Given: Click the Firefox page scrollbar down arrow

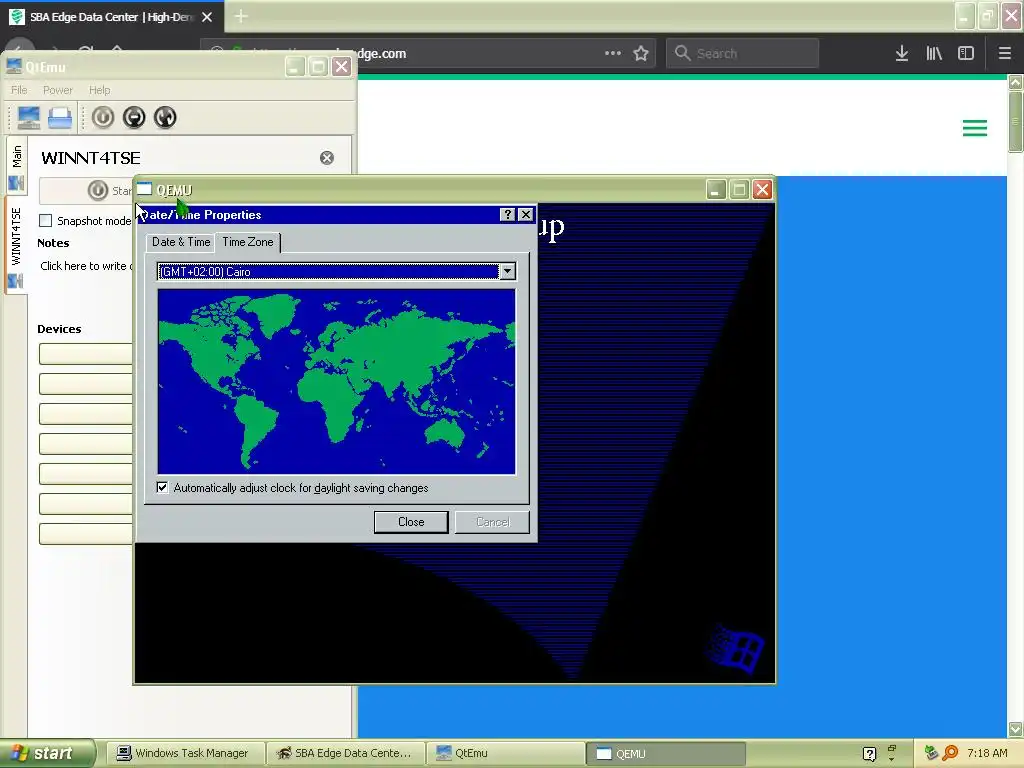Looking at the screenshot, I should 1015,729.
